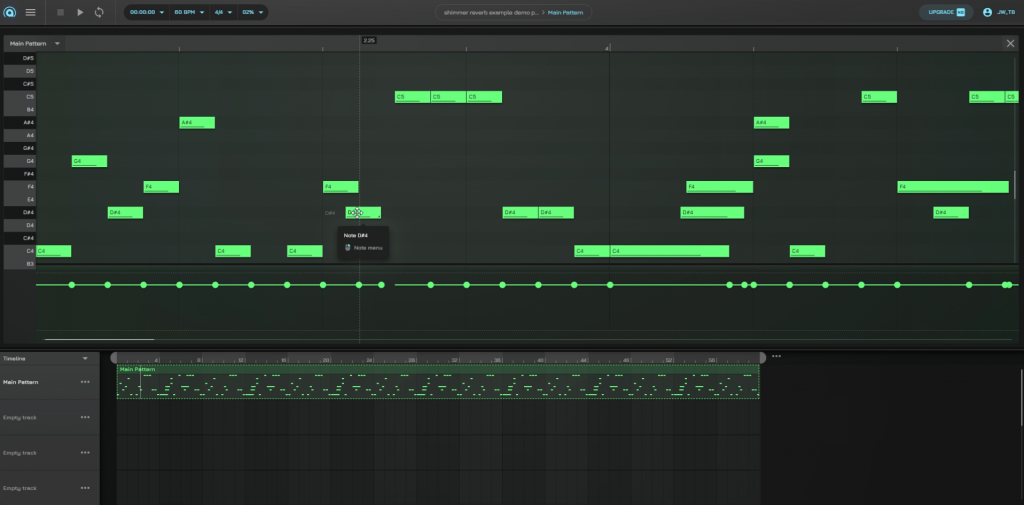Click the A#4 piano key
This screenshot has height=505, width=1024.
point(20,122)
